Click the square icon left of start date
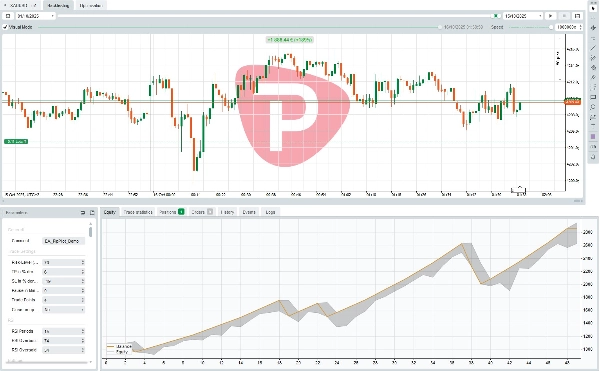Image resolution: width=600 pixels, height=371 pixels. point(8,16)
